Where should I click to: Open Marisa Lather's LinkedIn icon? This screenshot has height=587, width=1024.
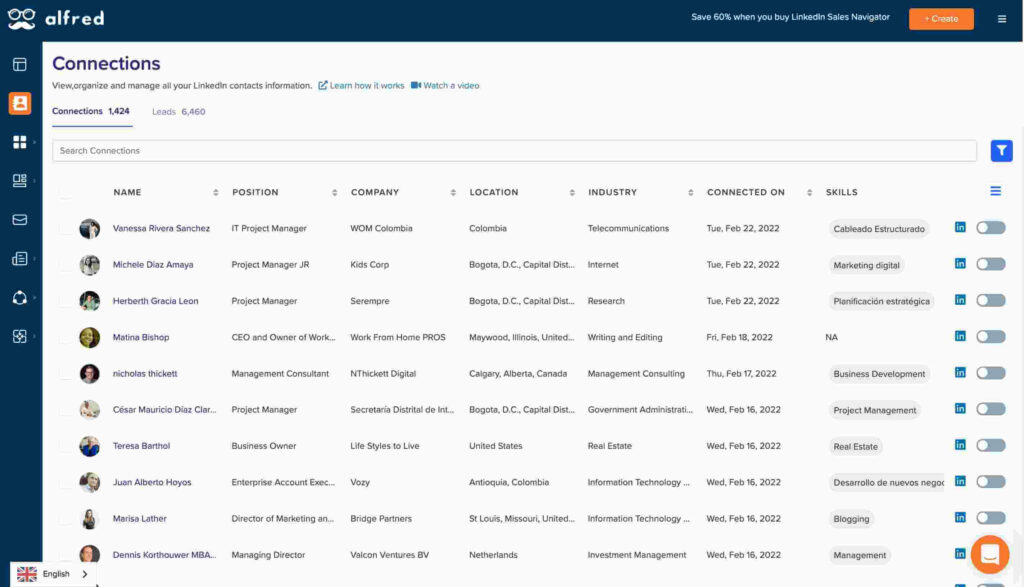[x=960, y=518]
